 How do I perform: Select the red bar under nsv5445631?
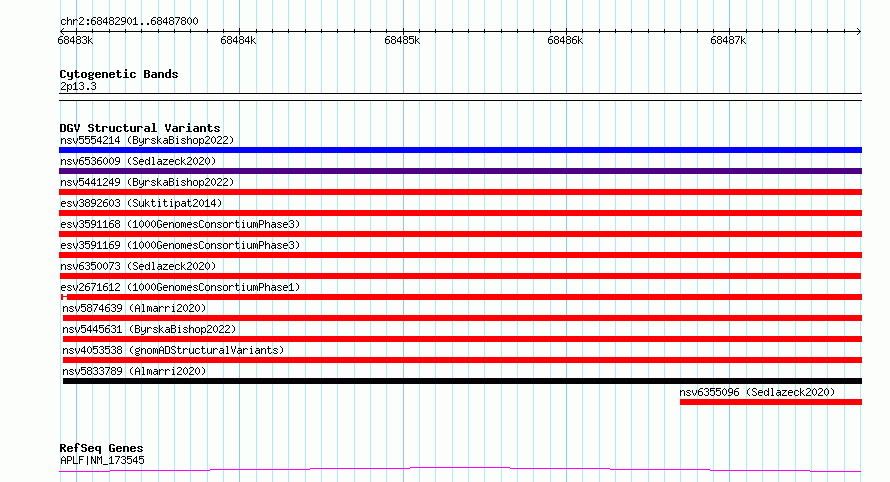tap(462, 339)
